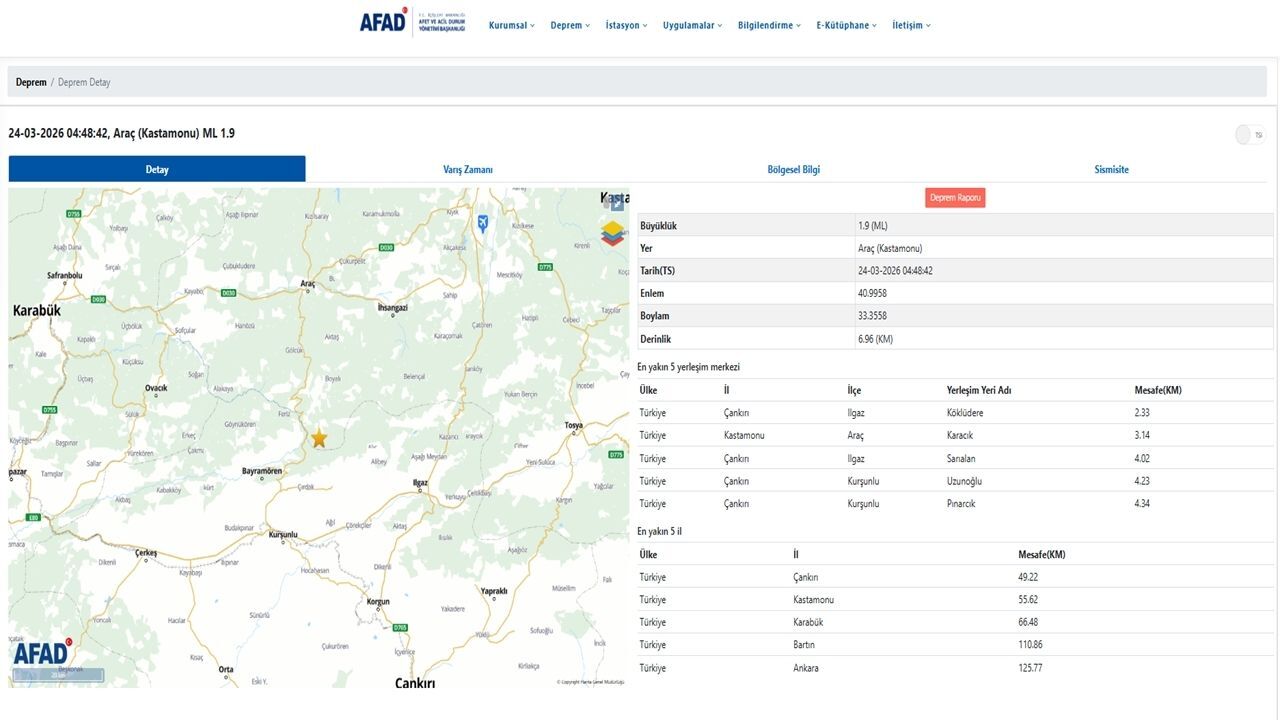Select the Sismisite tab

[1111, 170]
